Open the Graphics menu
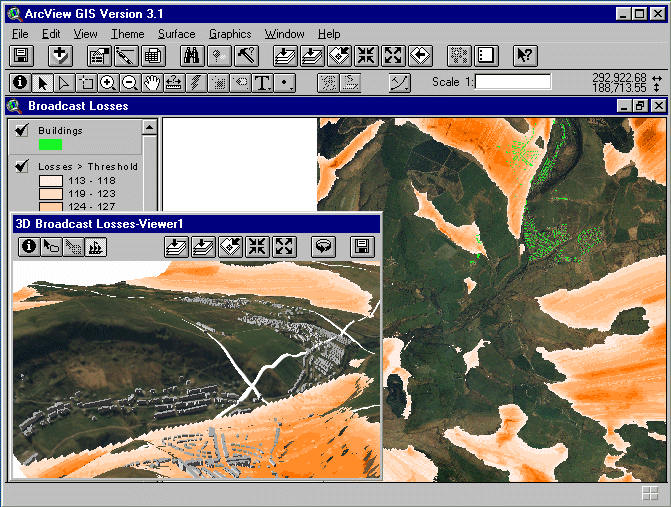 [x=230, y=34]
